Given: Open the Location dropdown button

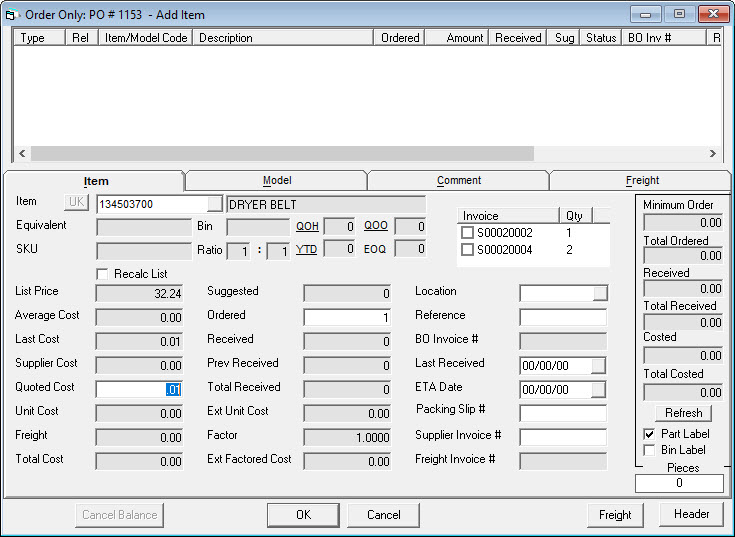Looking at the screenshot, I should pos(600,293).
